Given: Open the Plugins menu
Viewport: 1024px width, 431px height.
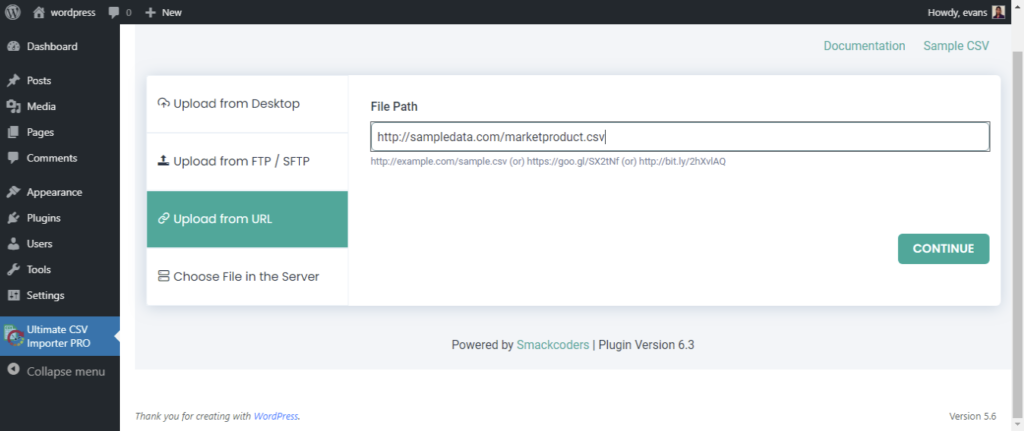Looking at the screenshot, I should [x=44, y=218].
